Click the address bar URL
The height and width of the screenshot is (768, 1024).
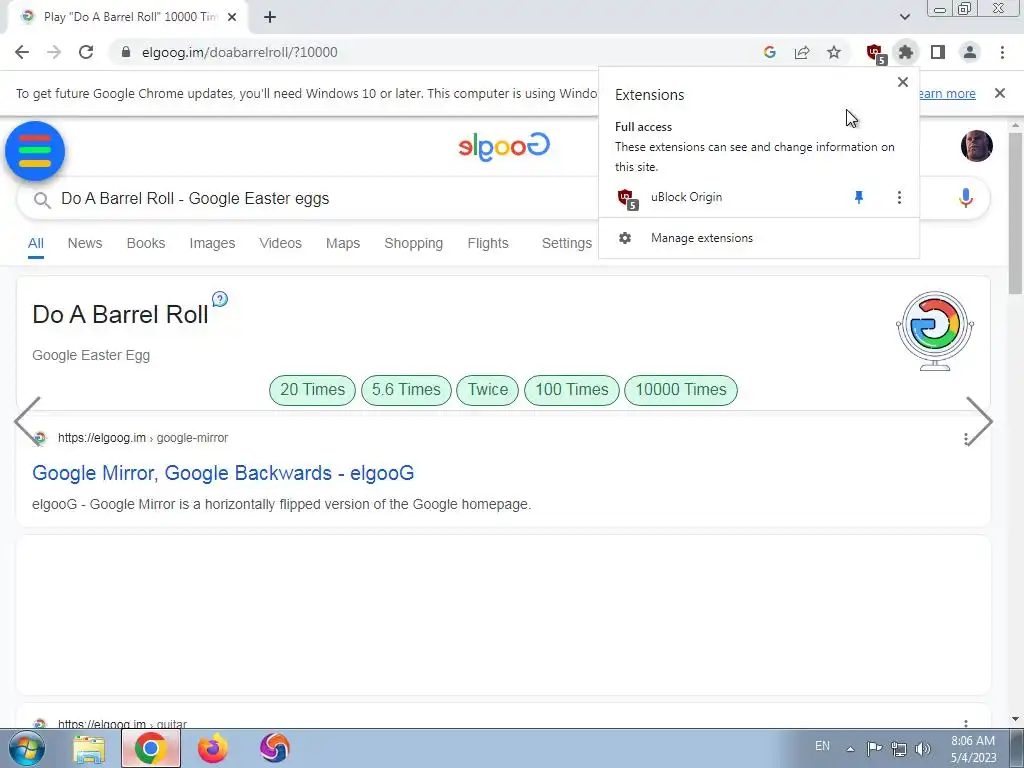click(240, 52)
